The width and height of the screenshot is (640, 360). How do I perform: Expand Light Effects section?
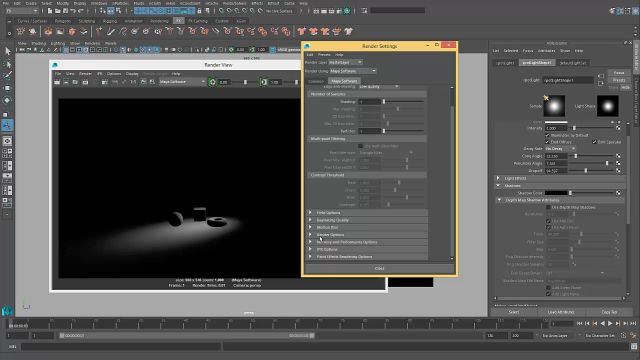[559, 178]
